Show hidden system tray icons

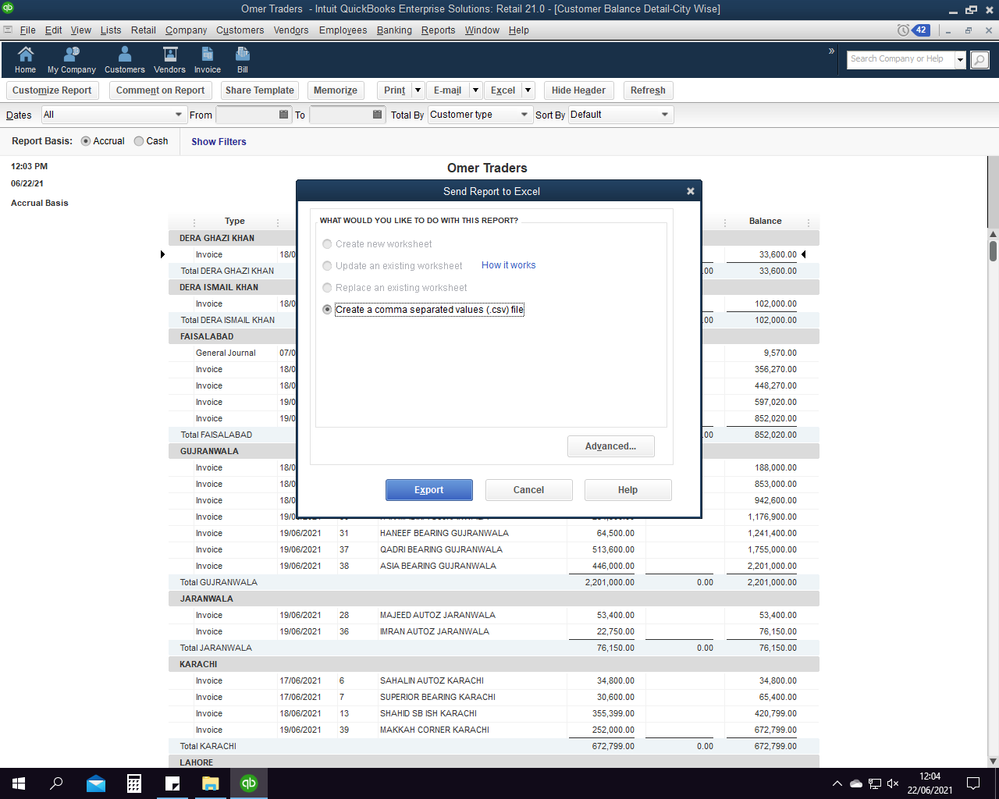(x=837, y=783)
